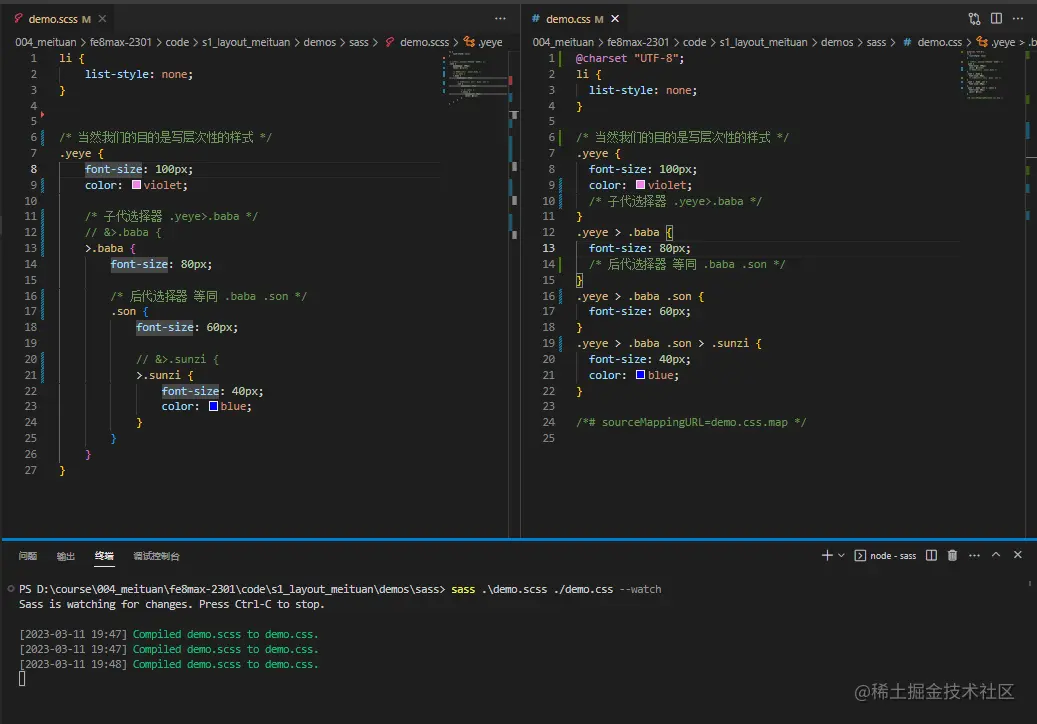Click '@charset "UTF-8";' line in demo.css
Screen dimensions: 1037x724
coord(630,58)
